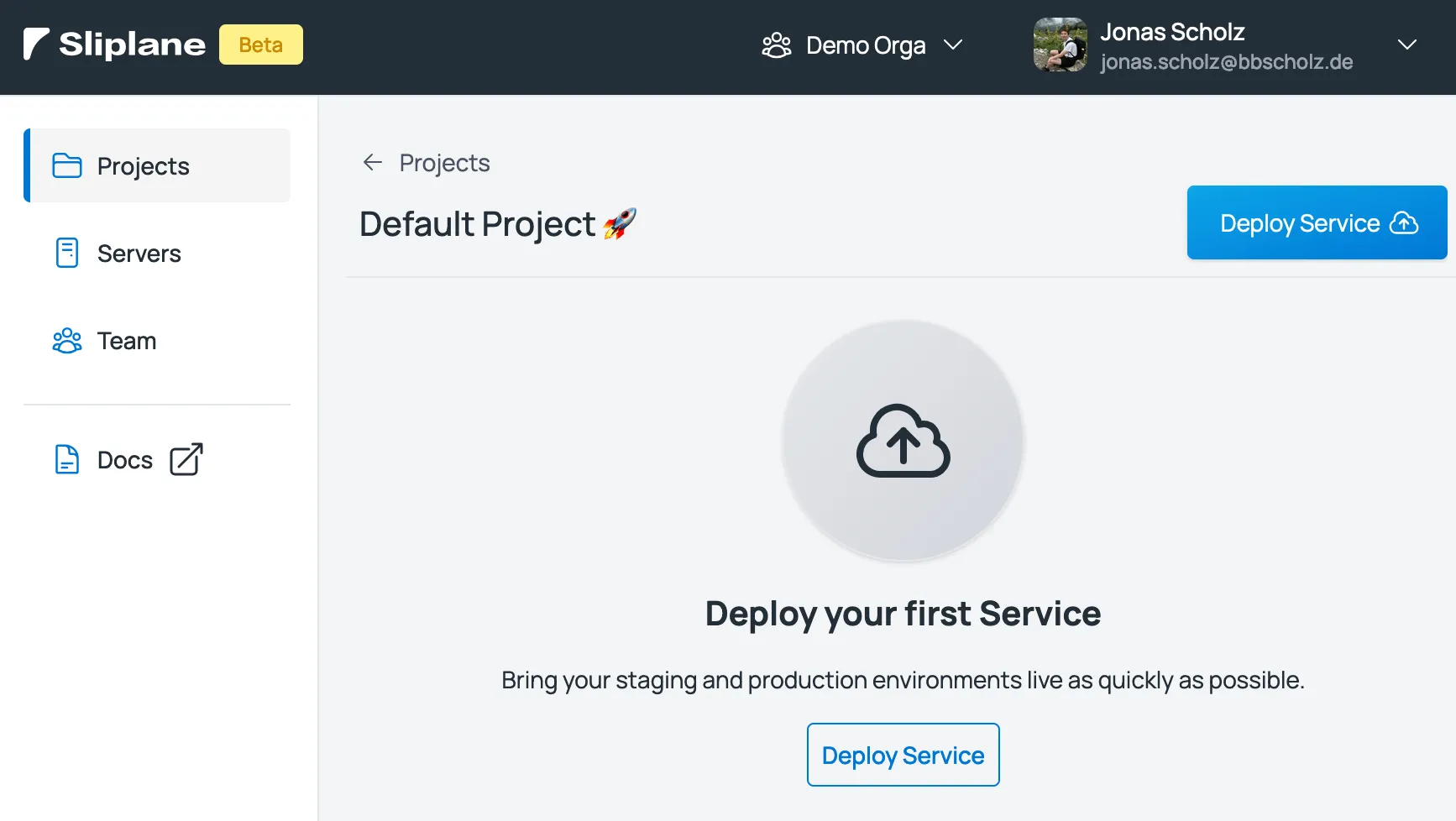Click Jonas Scholz profile avatar
This screenshot has width=1456, height=821.
tap(1060, 45)
